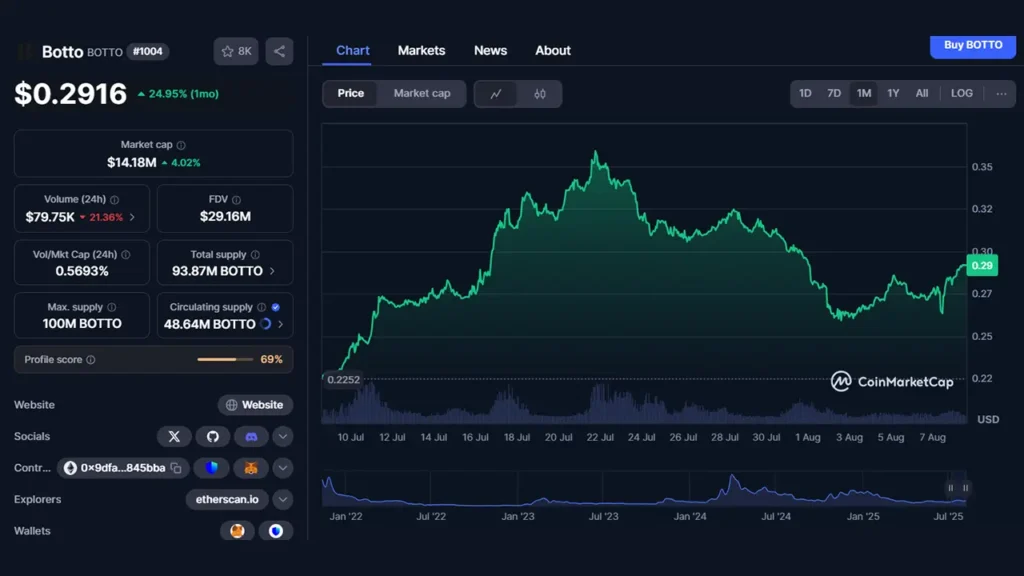Click the 0.5693% Vol/Mkt Cap value

[82, 271]
